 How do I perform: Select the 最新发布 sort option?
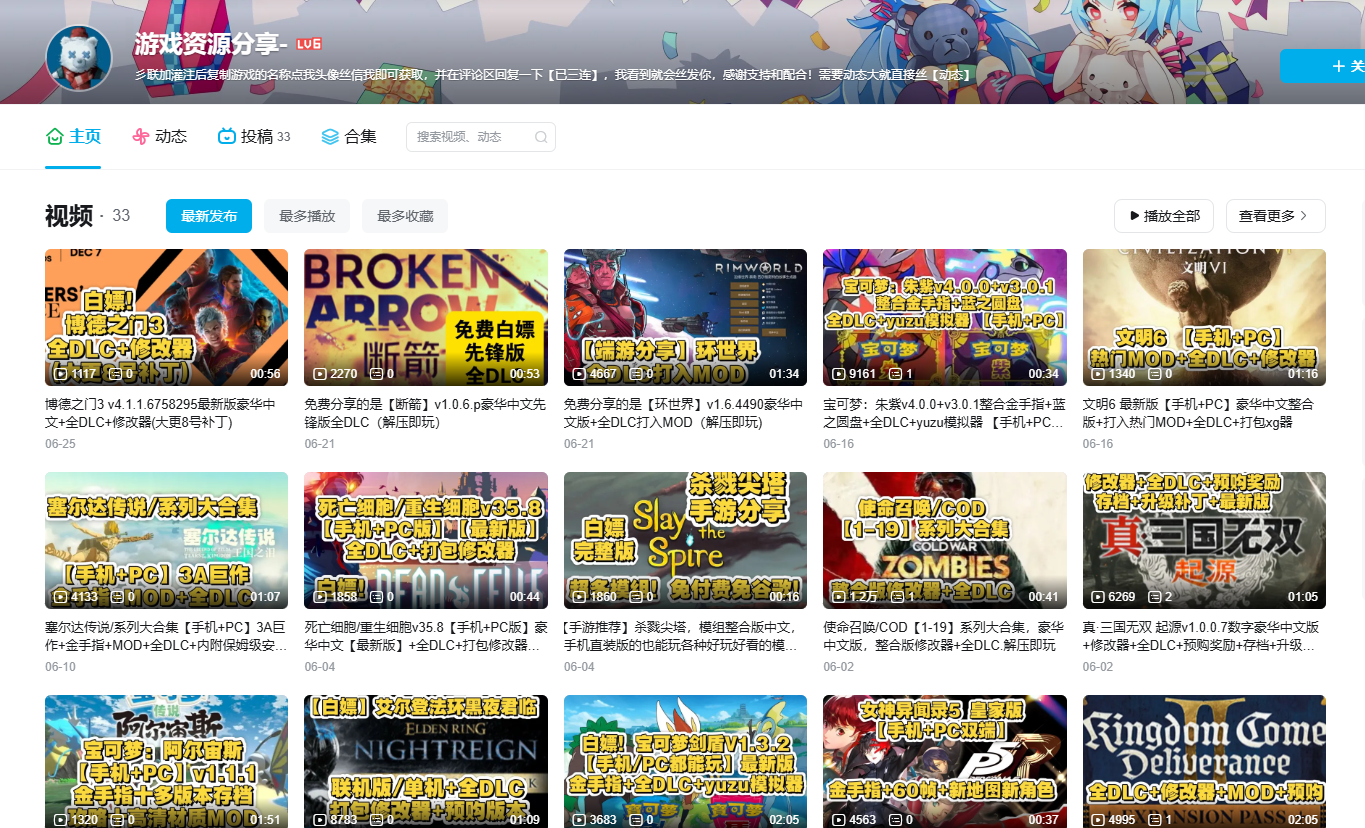[209, 216]
